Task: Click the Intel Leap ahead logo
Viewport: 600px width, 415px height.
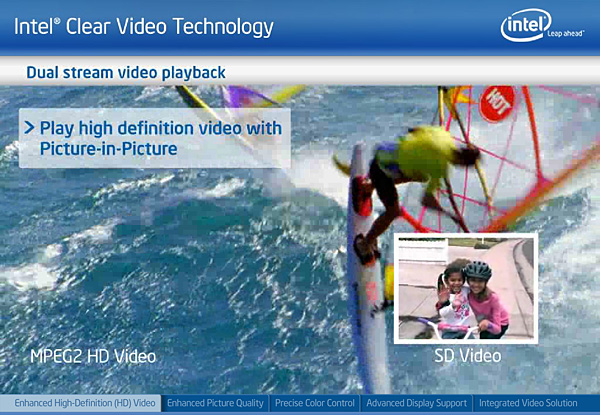Action: click(x=542, y=25)
